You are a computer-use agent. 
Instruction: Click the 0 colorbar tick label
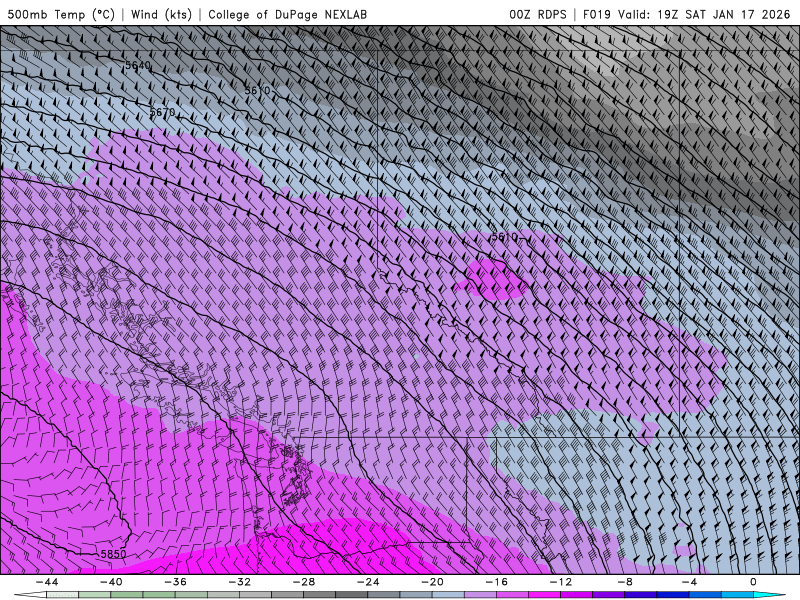pos(753,582)
